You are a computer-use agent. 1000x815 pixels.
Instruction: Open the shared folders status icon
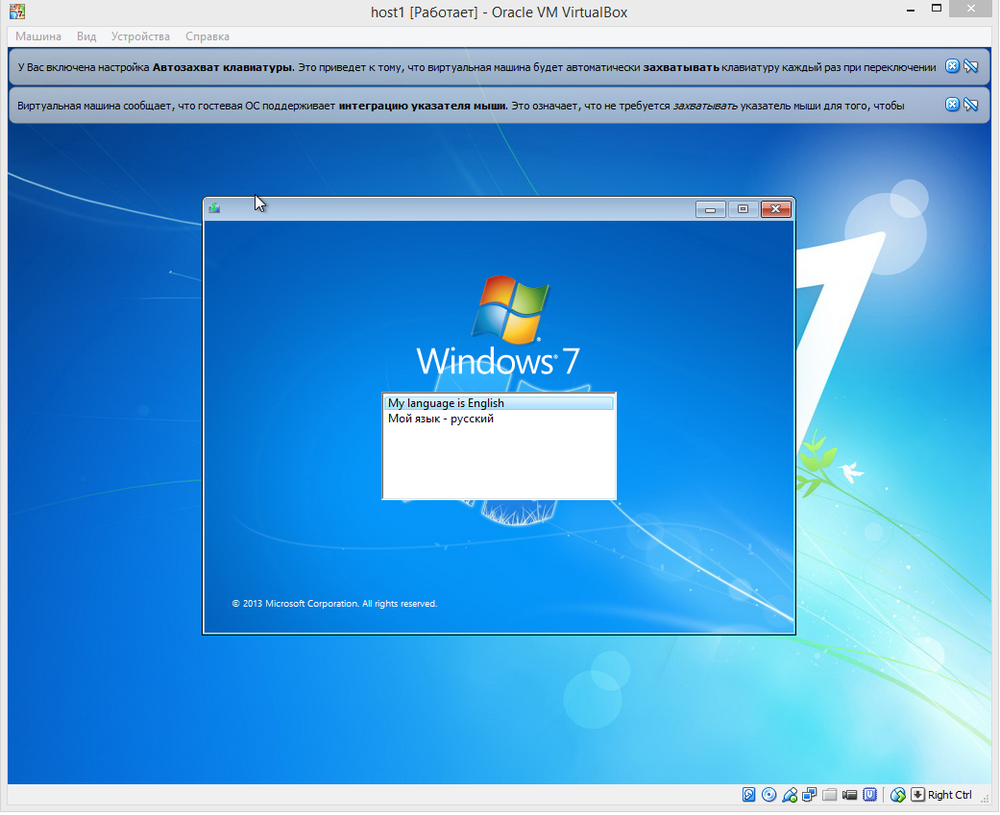(829, 794)
